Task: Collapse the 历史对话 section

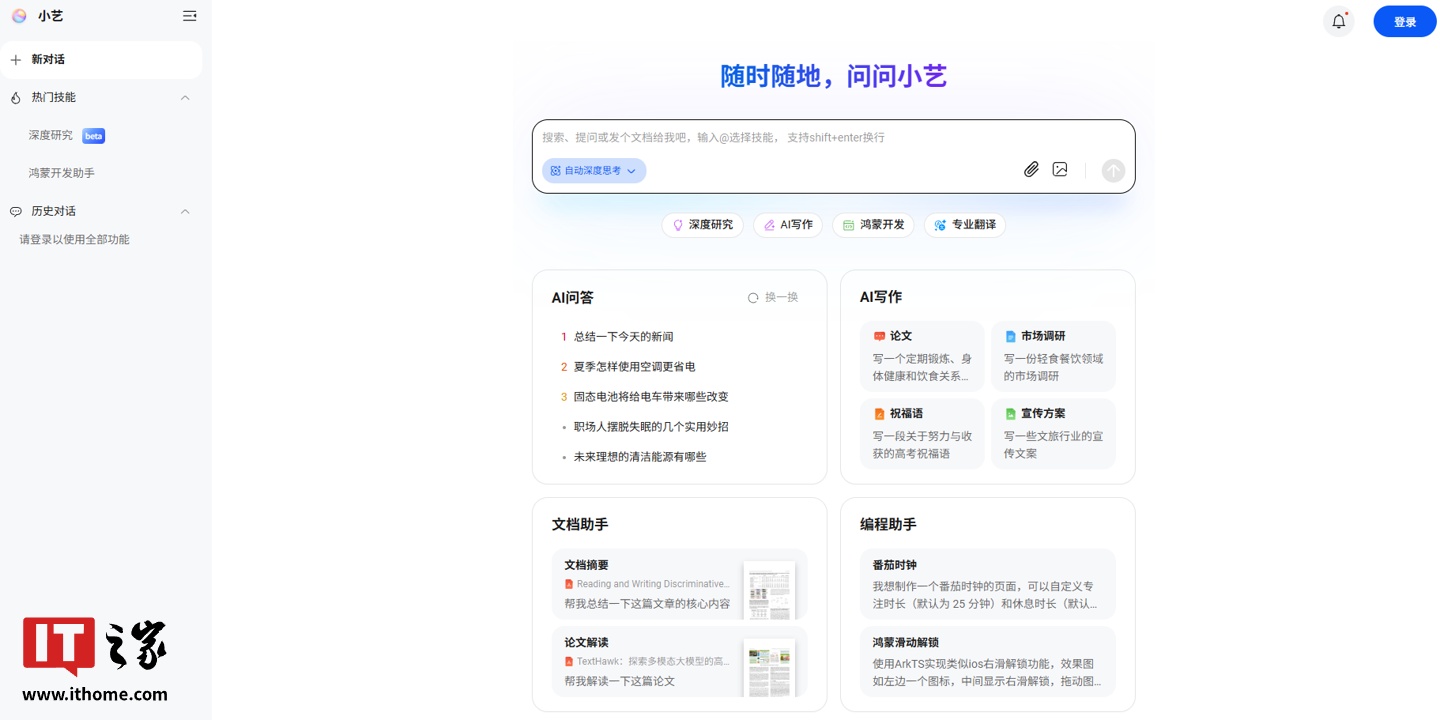Action: 185,211
